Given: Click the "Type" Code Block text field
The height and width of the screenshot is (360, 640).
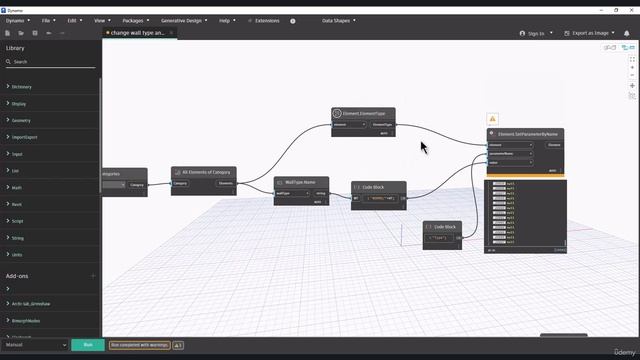Looking at the screenshot, I should pos(439,238).
